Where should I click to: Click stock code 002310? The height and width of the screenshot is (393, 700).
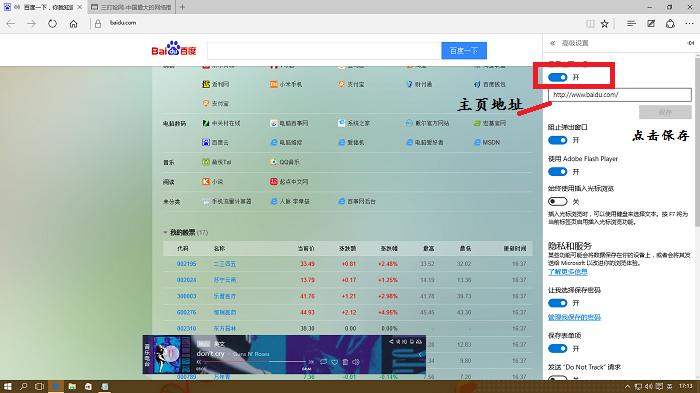click(186, 328)
